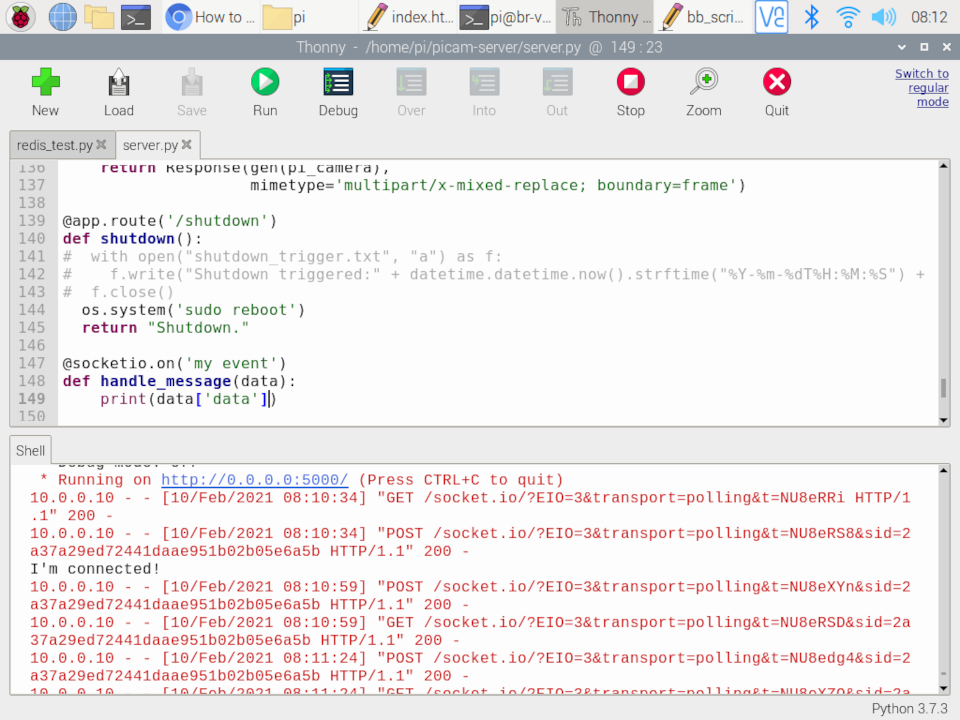
Task: Switch to the Chromium taskbar window
Action: (206, 17)
